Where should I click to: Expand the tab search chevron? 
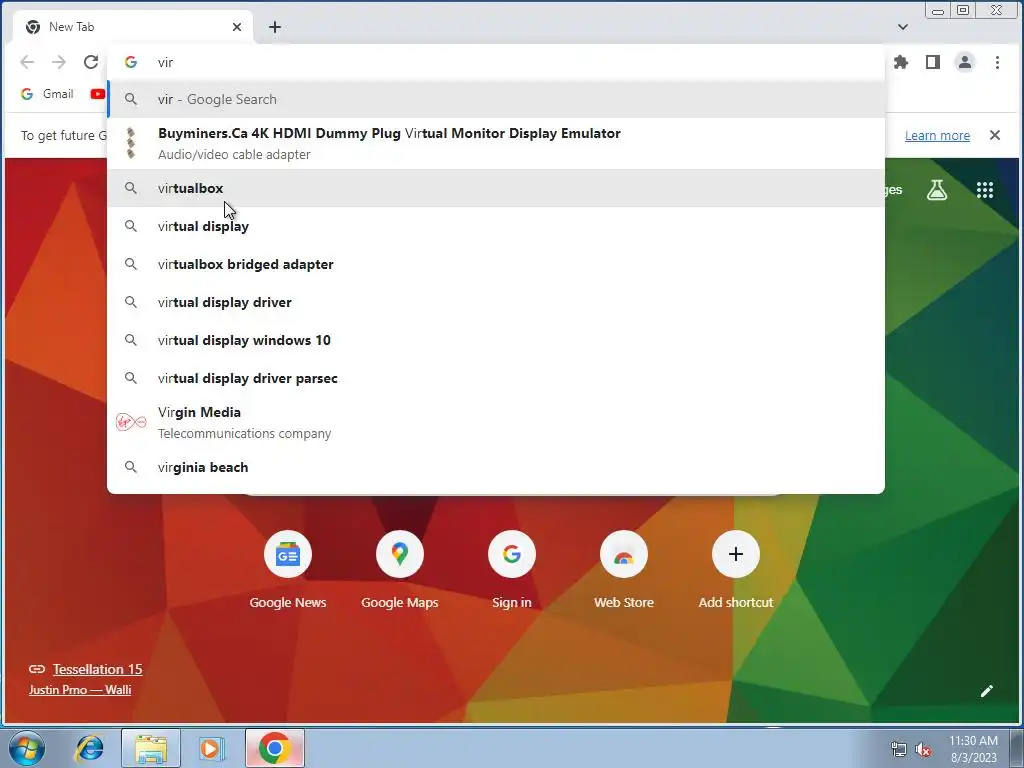tap(903, 27)
